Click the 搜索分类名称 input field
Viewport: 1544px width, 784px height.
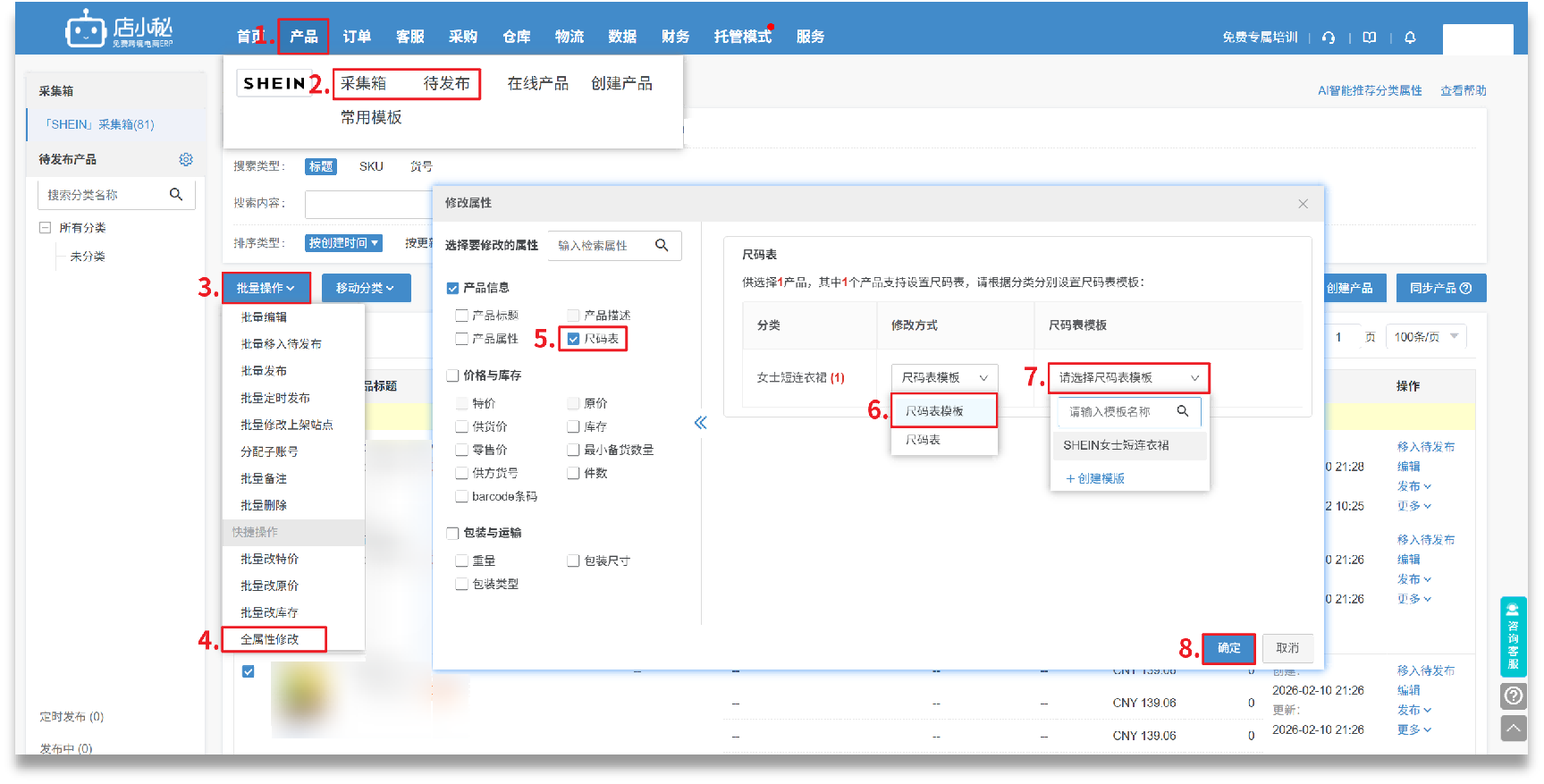tap(103, 195)
